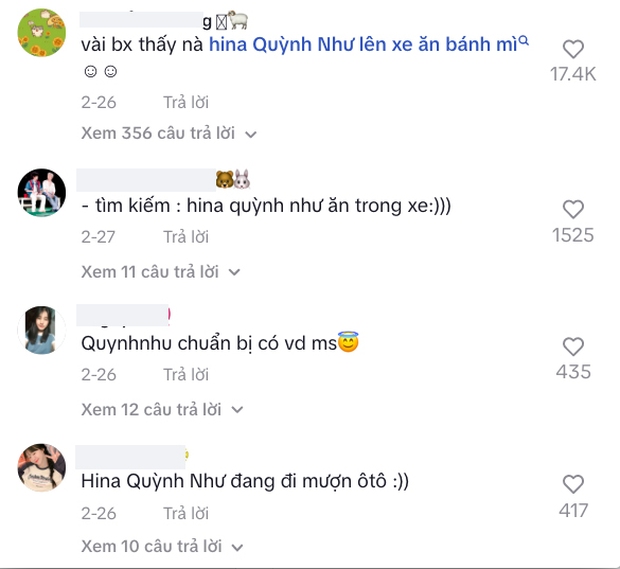
Task: Click the search magnifier icon after "bánh mì"
Action: [524, 43]
